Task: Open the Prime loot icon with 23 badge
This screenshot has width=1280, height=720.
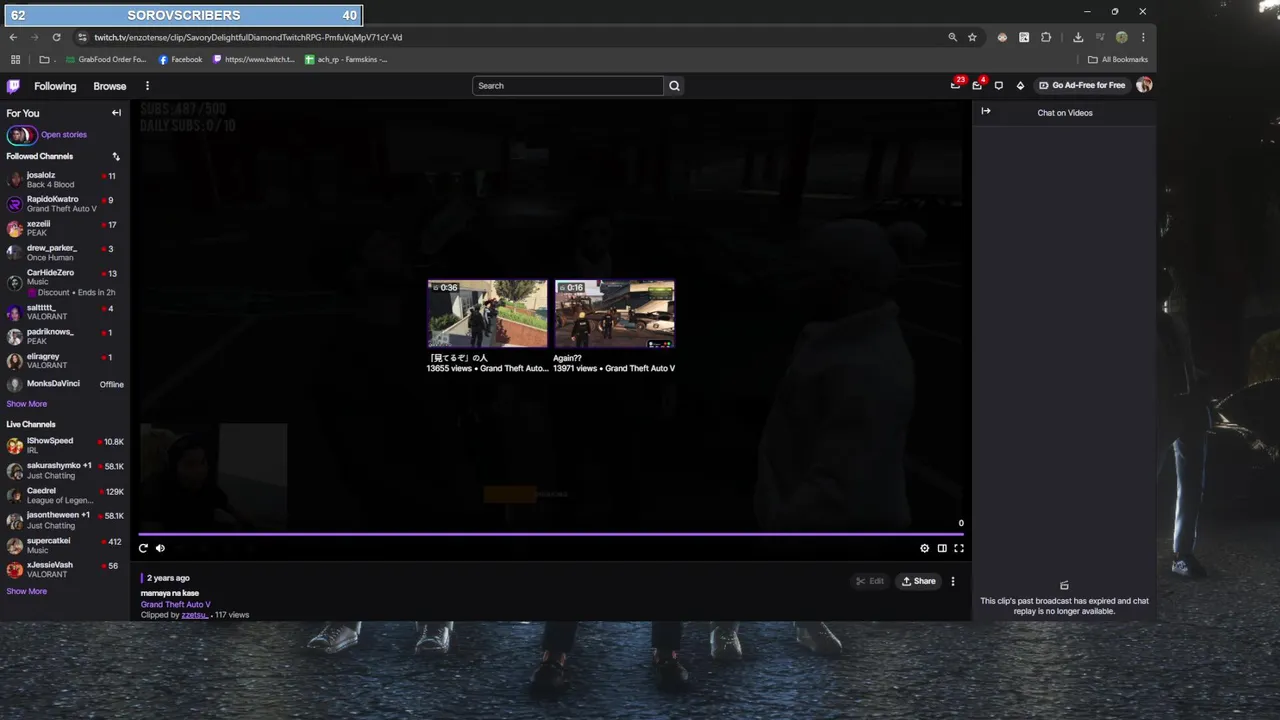Action: click(956, 85)
